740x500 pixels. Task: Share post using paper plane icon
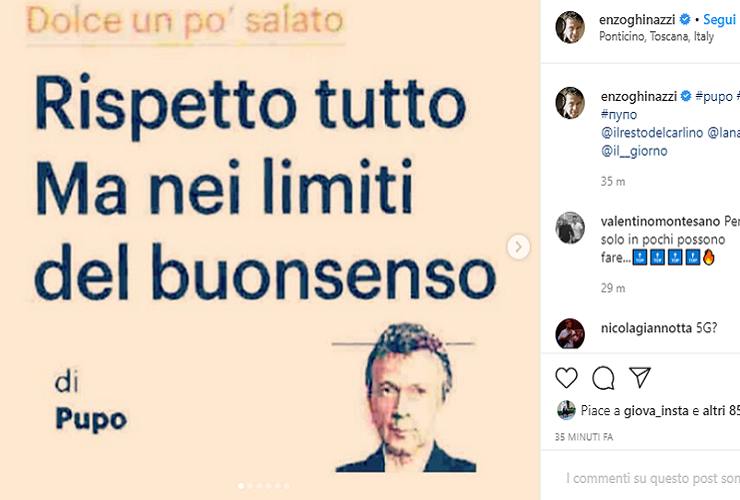(x=640, y=377)
